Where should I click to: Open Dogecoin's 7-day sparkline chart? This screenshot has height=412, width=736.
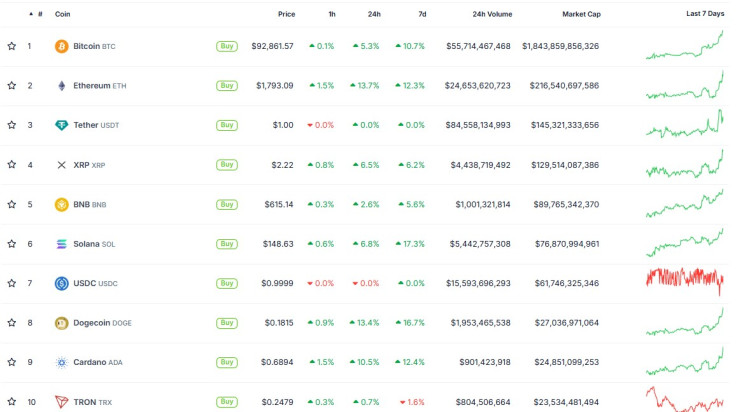click(685, 321)
